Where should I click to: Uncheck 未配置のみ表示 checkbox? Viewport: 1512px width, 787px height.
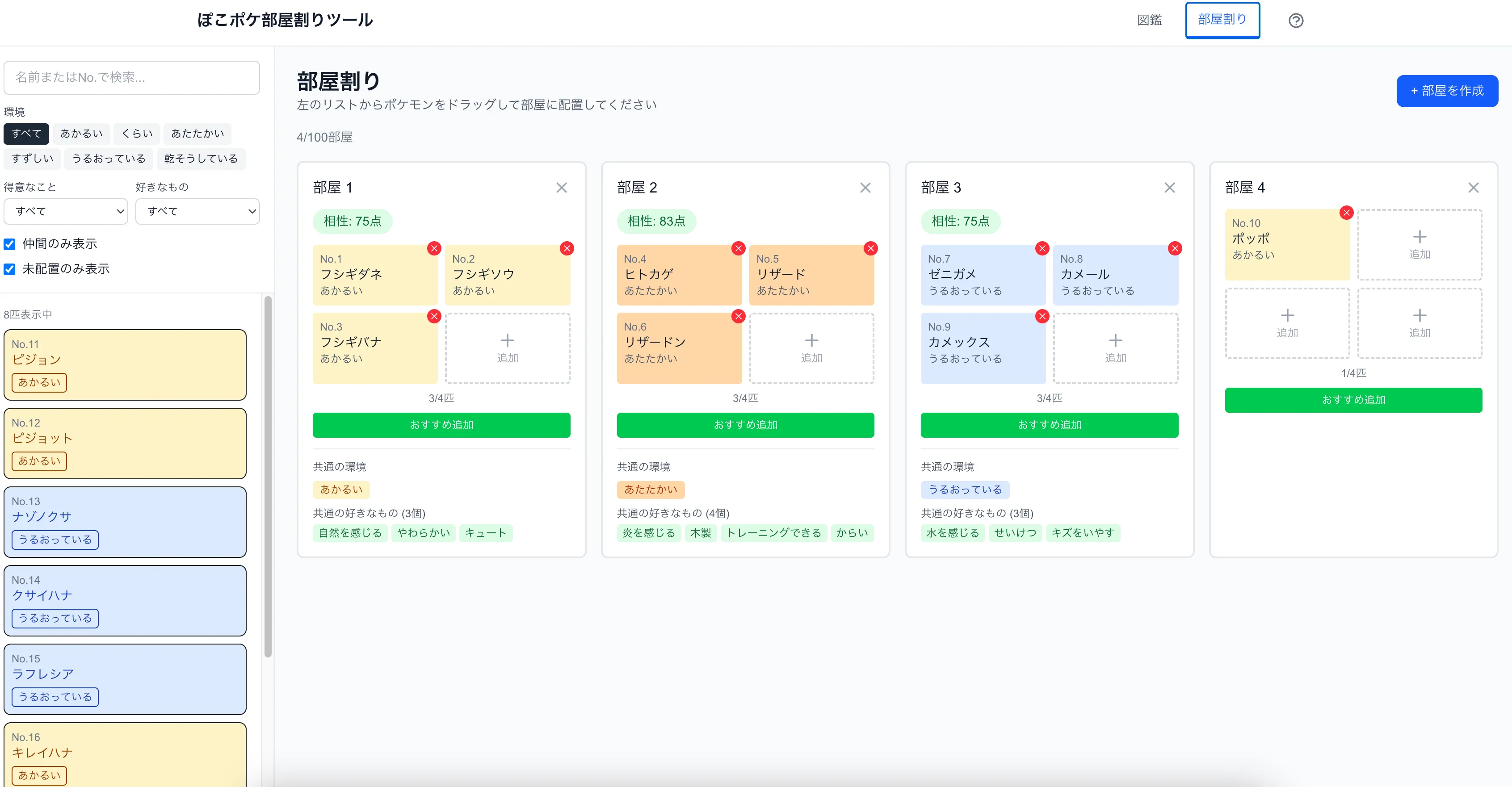(x=9, y=269)
